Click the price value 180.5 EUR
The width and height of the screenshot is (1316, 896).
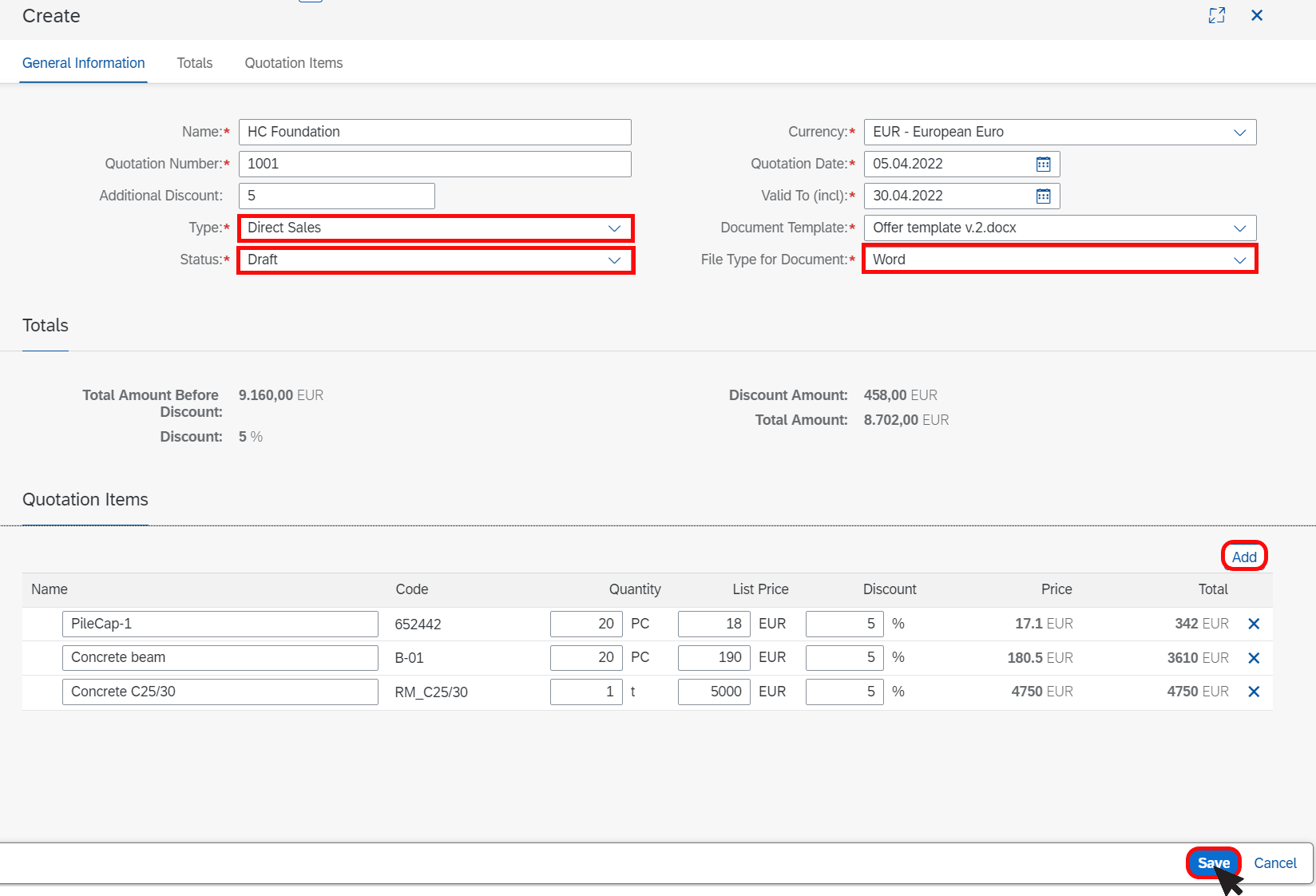[x=1040, y=658]
